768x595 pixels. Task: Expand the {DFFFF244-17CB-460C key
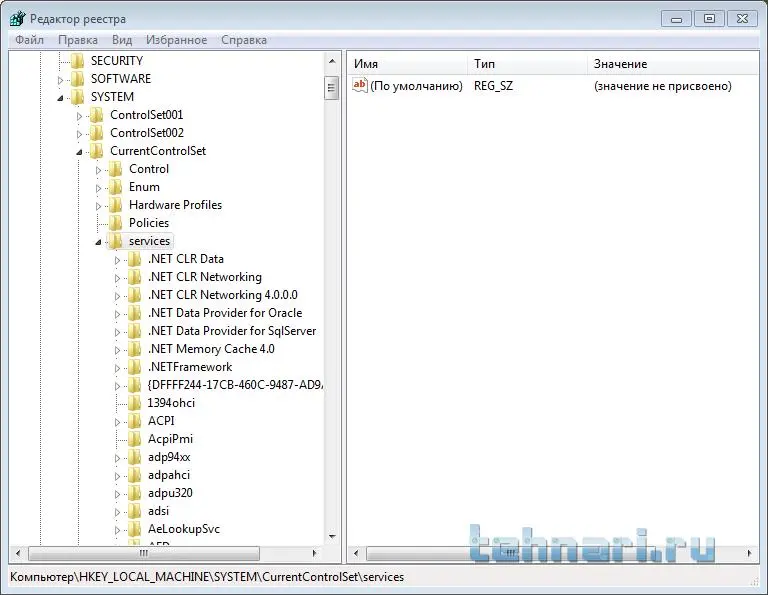coord(118,386)
